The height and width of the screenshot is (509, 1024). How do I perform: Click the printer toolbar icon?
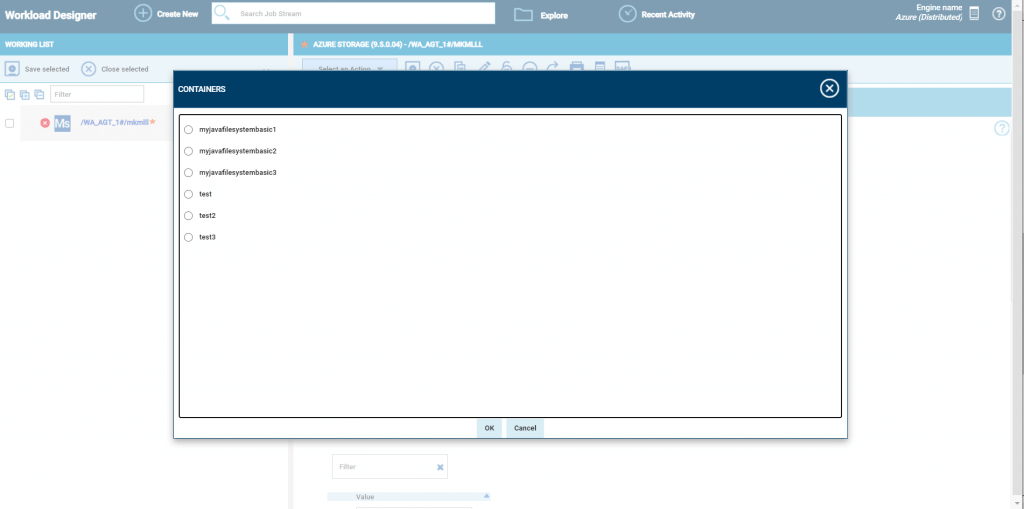click(x=577, y=67)
